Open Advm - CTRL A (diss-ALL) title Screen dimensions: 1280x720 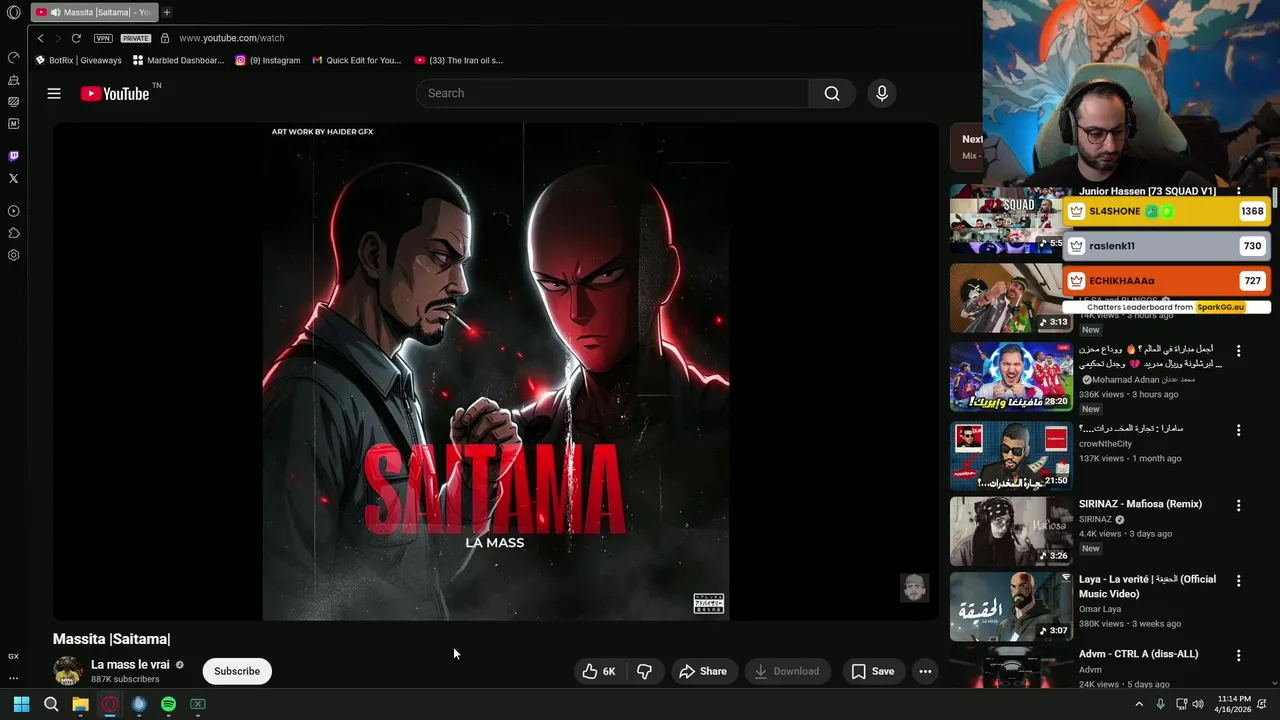click(x=1138, y=654)
